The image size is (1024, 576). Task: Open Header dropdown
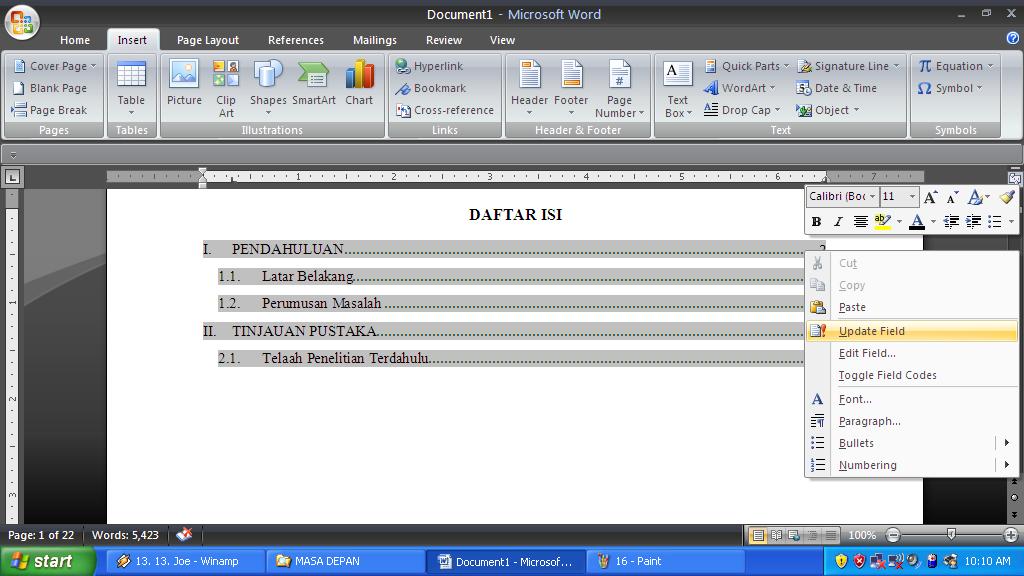tap(530, 88)
